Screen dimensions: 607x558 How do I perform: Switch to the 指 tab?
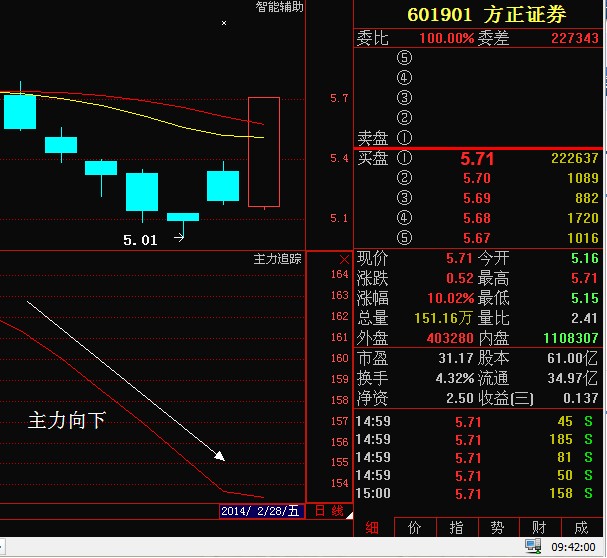pyautogui.click(x=457, y=528)
